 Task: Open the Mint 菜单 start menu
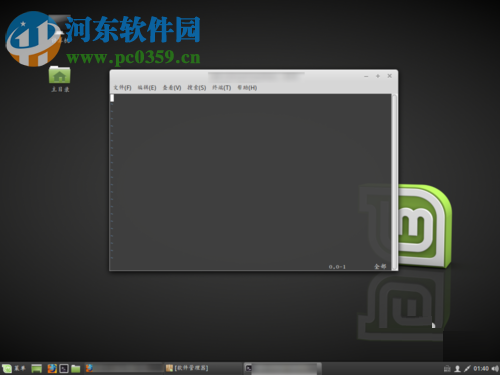click(x=14, y=368)
